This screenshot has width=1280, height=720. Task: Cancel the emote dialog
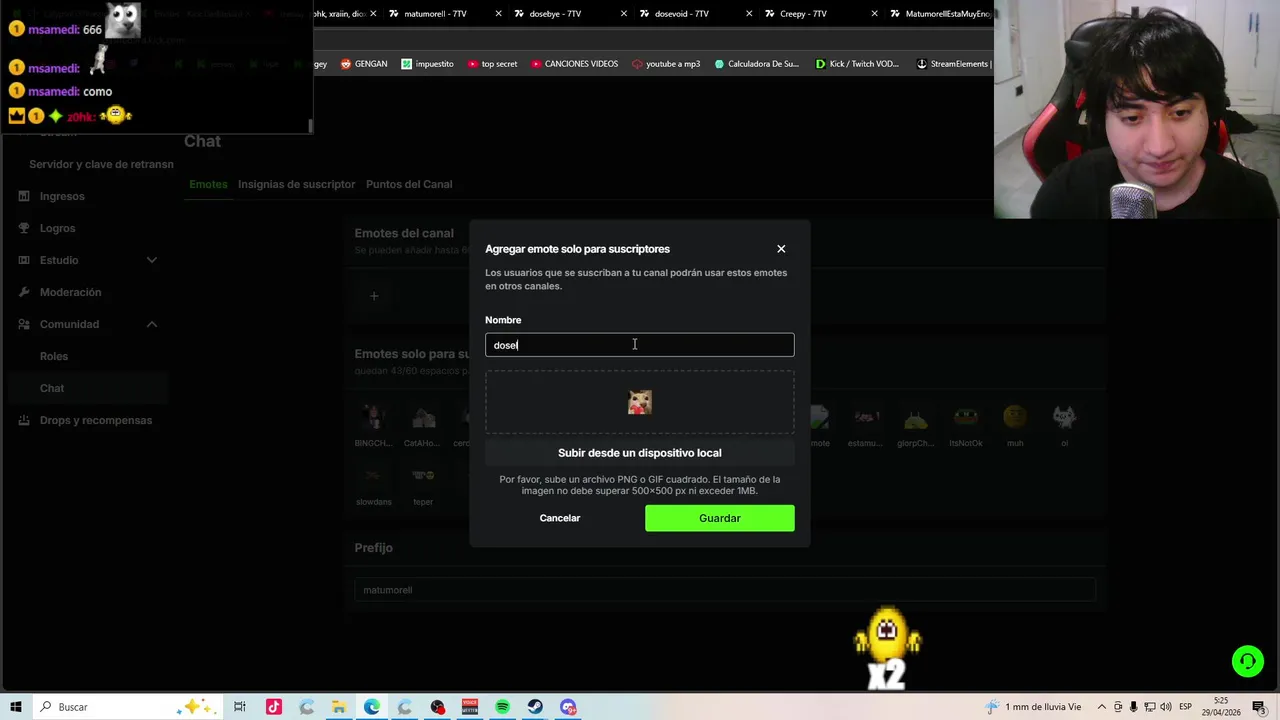coord(560,518)
